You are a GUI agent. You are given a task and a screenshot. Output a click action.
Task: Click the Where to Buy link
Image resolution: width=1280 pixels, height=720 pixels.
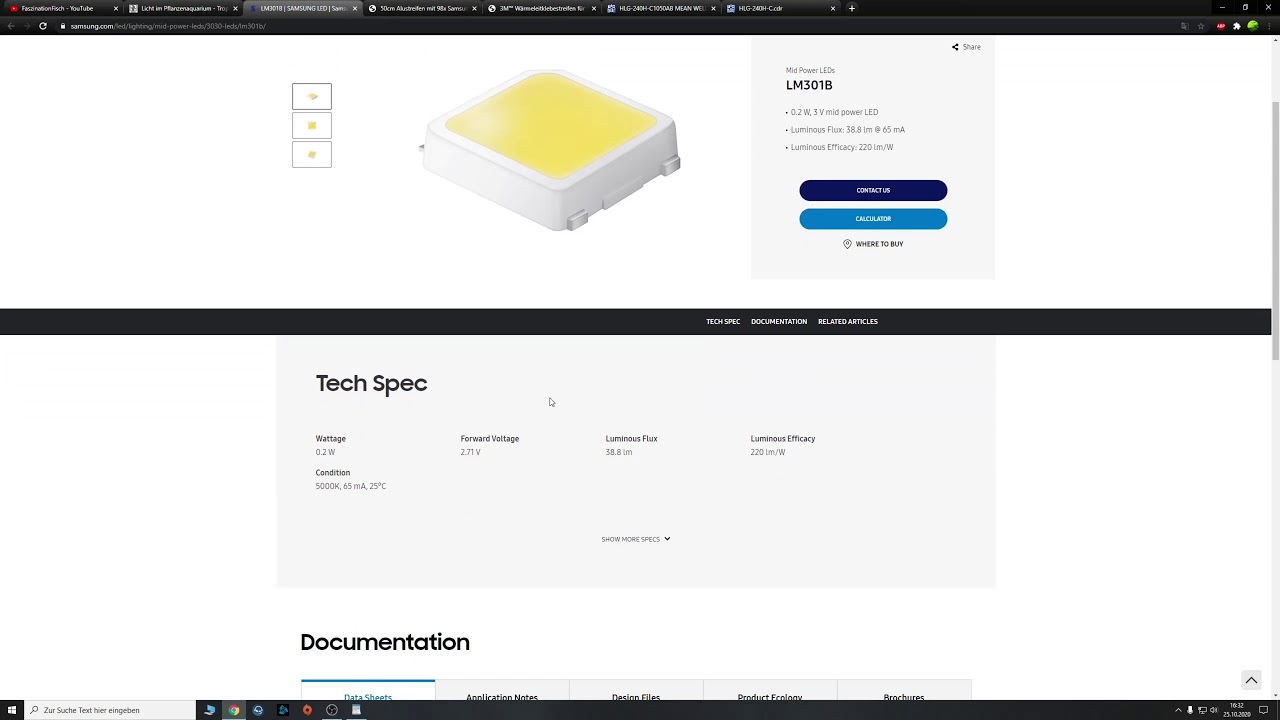pyautogui.click(x=873, y=244)
